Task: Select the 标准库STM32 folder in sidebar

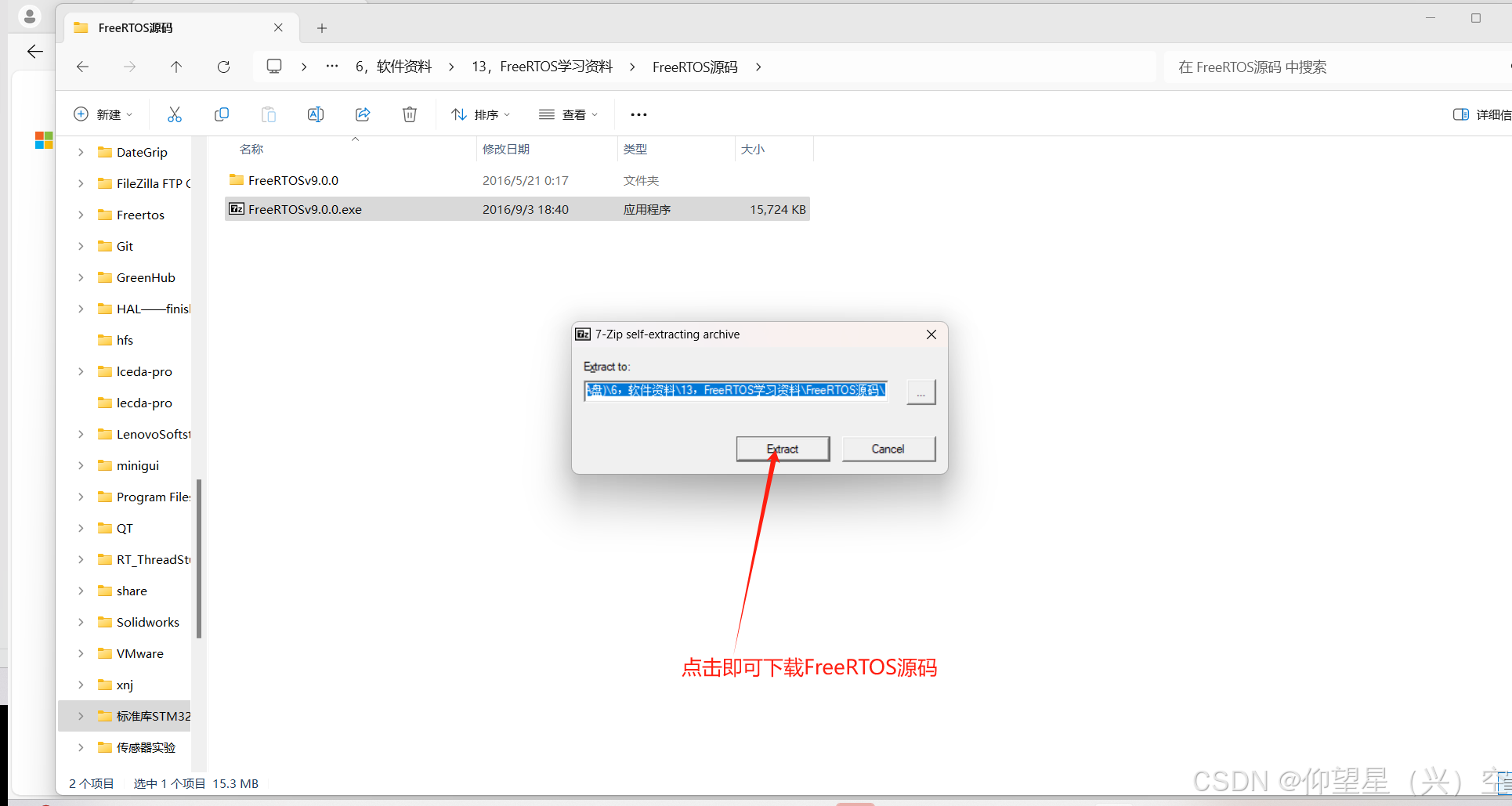Action: [125, 716]
